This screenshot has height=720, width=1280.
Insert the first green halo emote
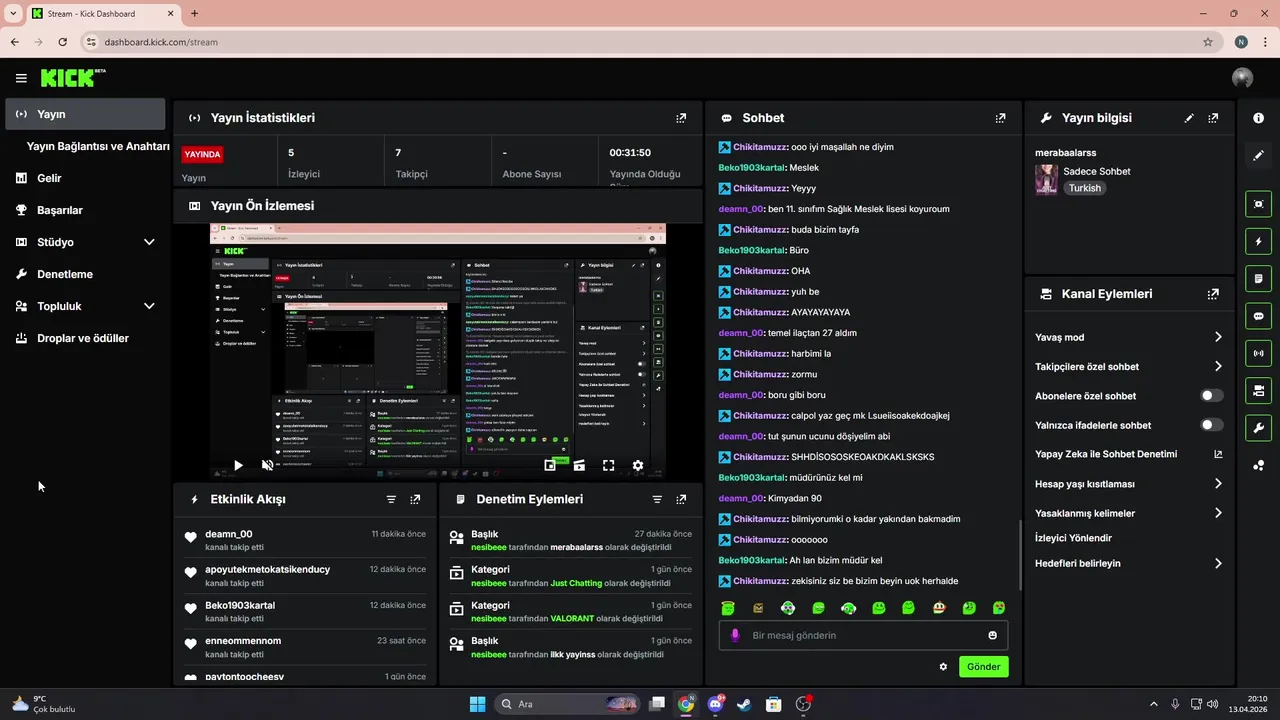pyautogui.click(x=728, y=608)
